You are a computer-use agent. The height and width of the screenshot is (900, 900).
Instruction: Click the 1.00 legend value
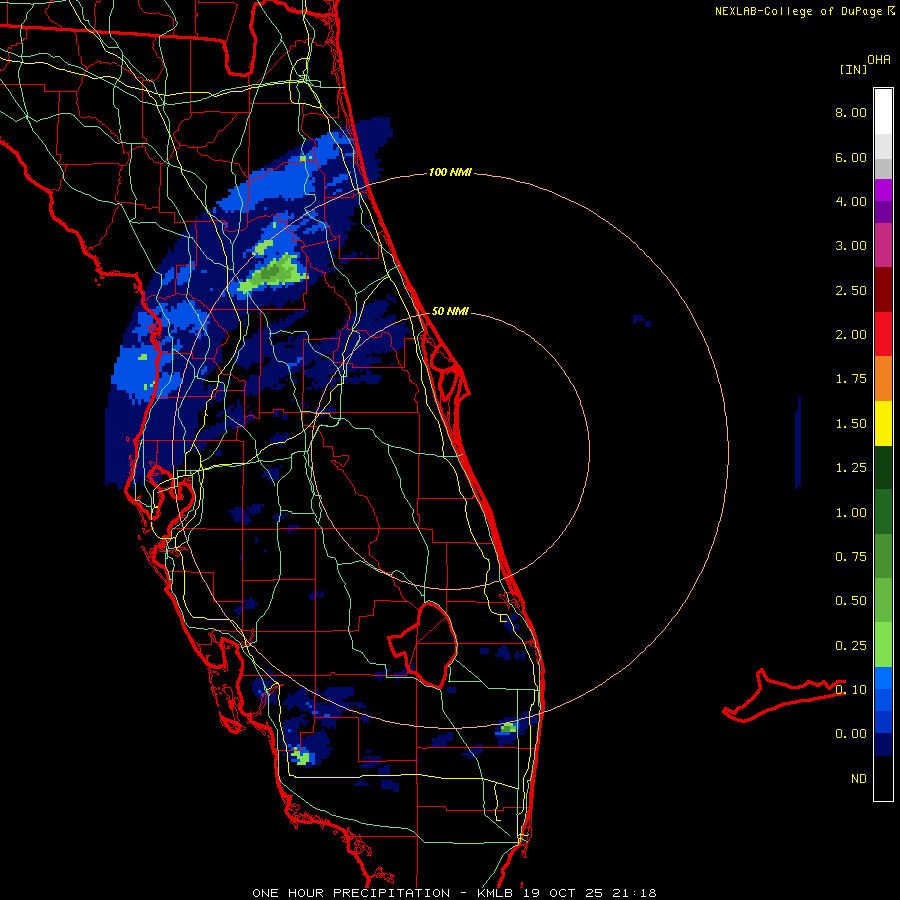[851, 513]
